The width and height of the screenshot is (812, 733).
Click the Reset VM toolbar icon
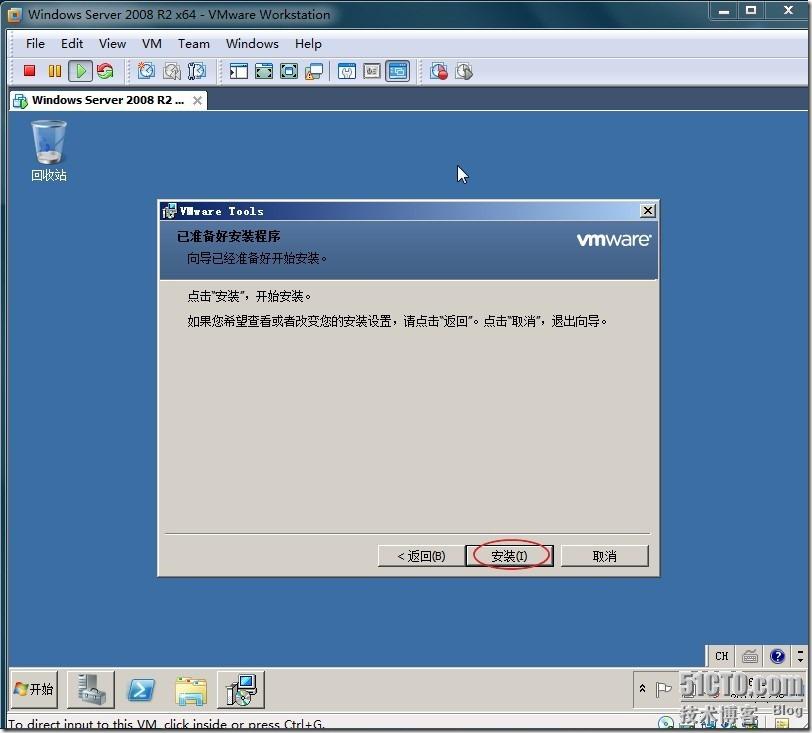[x=105, y=71]
